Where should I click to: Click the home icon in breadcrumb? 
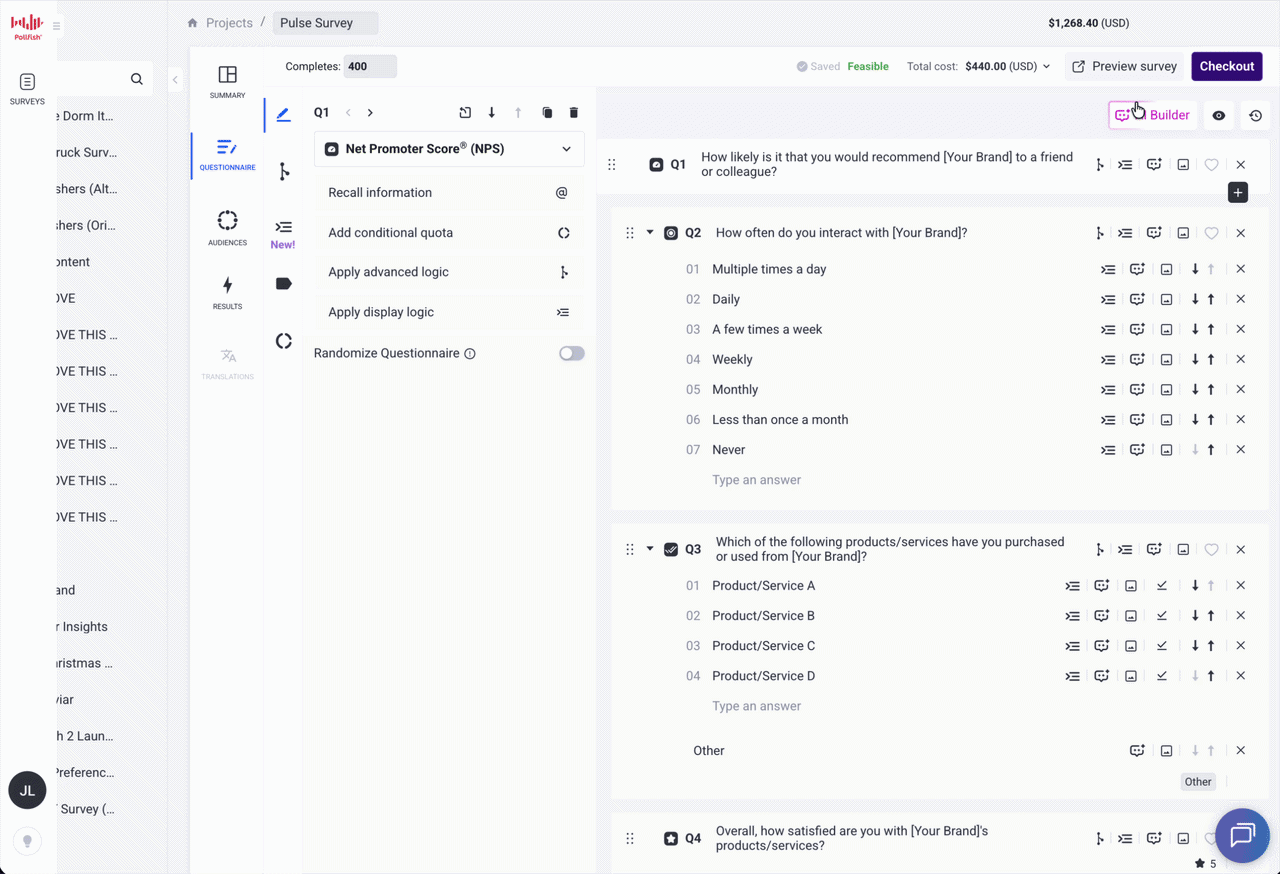pyautogui.click(x=192, y=23)
